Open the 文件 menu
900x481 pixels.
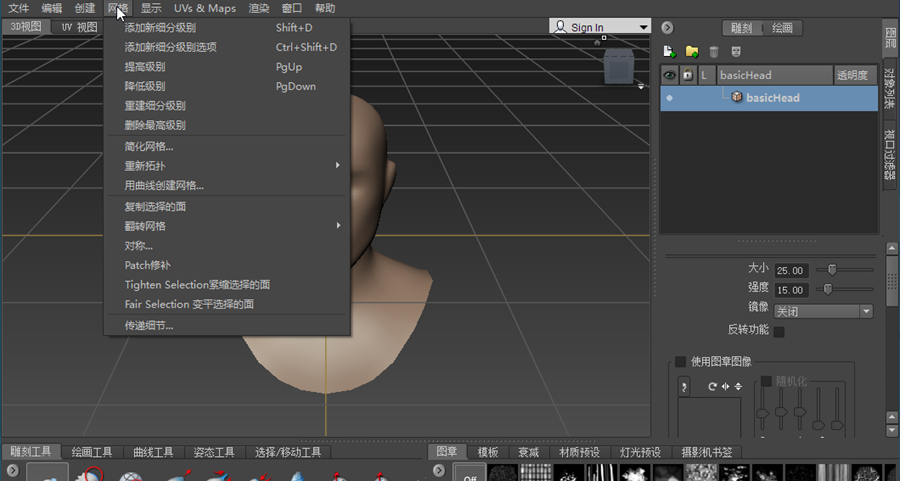(x=19, y=8)
